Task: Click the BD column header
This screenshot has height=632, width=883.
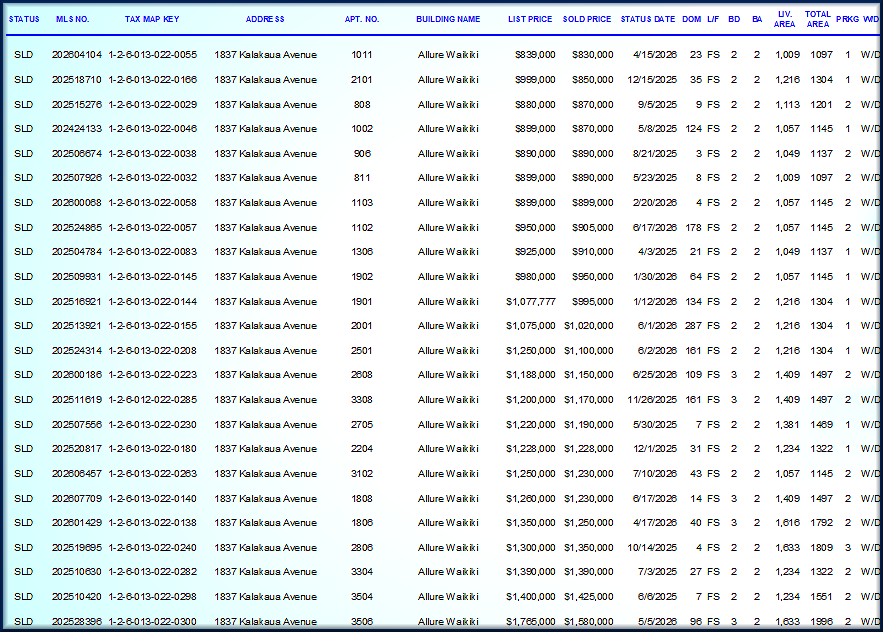Action: (734, 19)
